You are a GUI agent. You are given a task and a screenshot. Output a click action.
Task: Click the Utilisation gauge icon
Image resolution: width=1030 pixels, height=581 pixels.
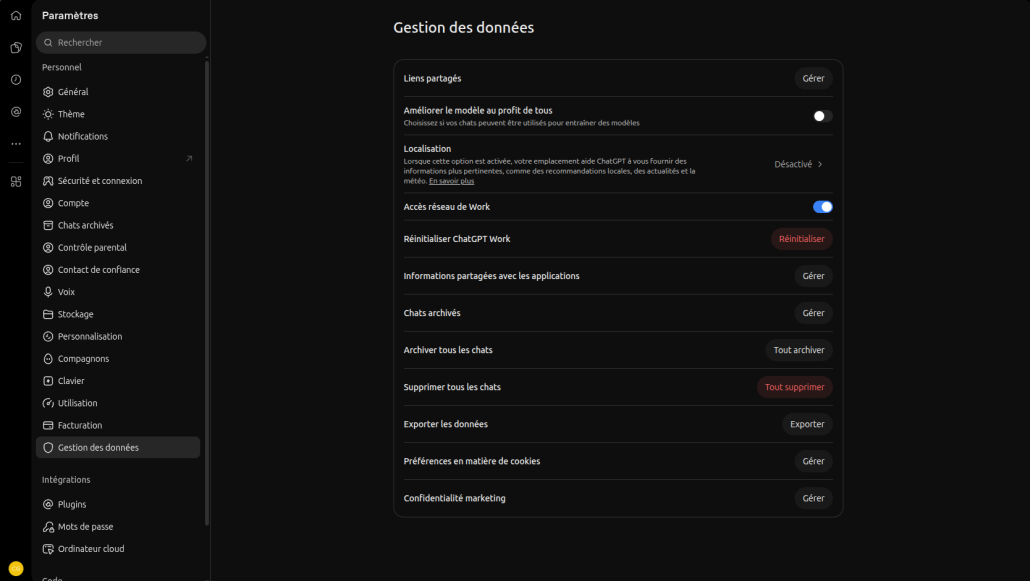(48, 403)
